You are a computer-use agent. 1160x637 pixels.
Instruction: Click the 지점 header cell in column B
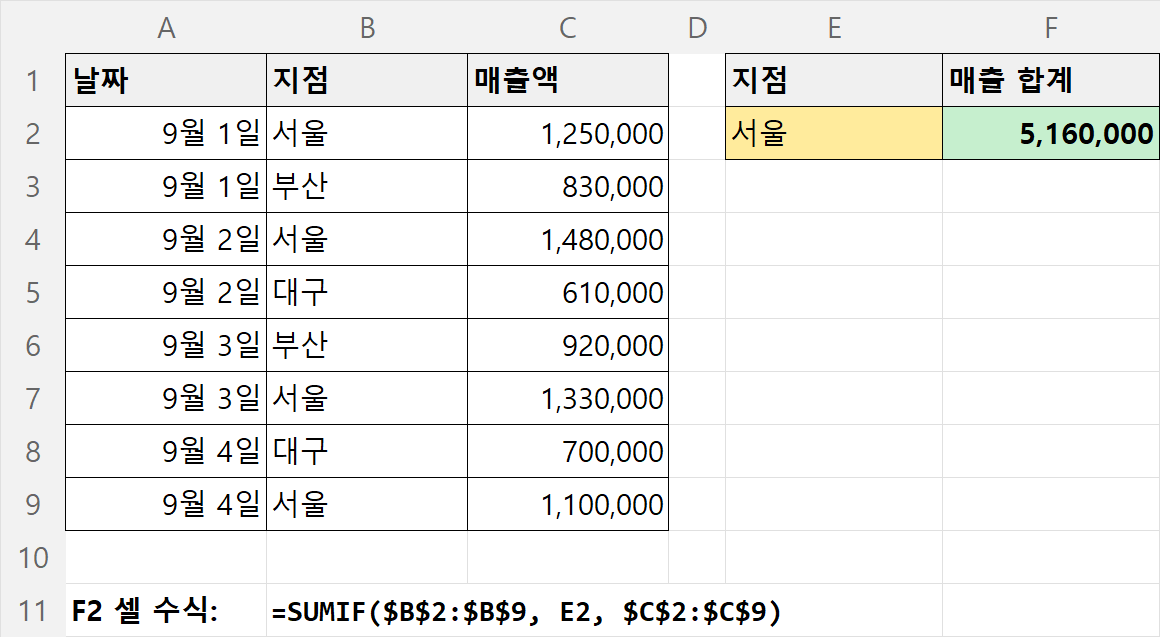[x=367, y=80]
